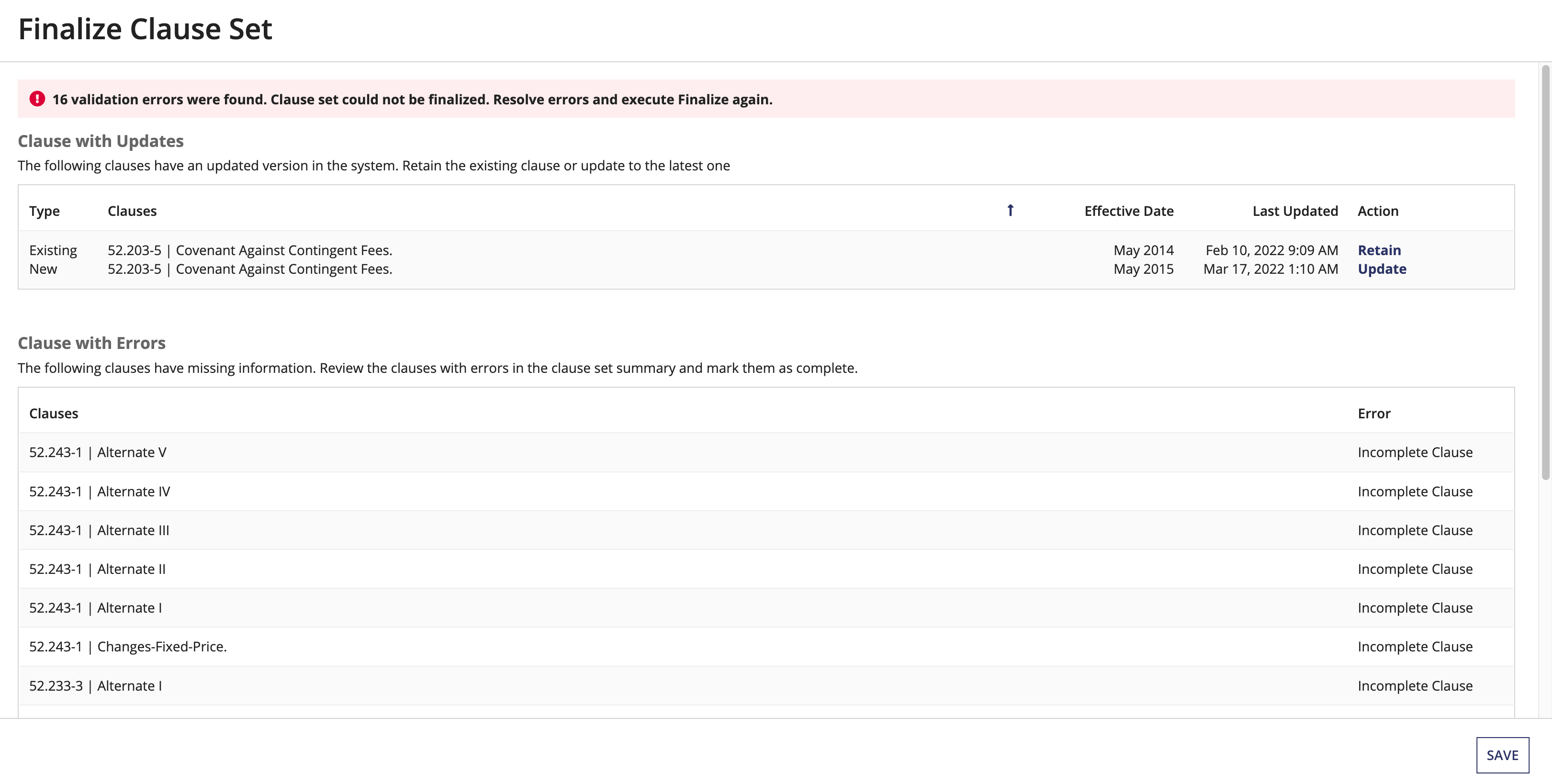The height and width of the screenshot is (784, 1552).
Task: Select row 52.243-1 | Changes-Fixed-Price.
Action: coord(766,647)
